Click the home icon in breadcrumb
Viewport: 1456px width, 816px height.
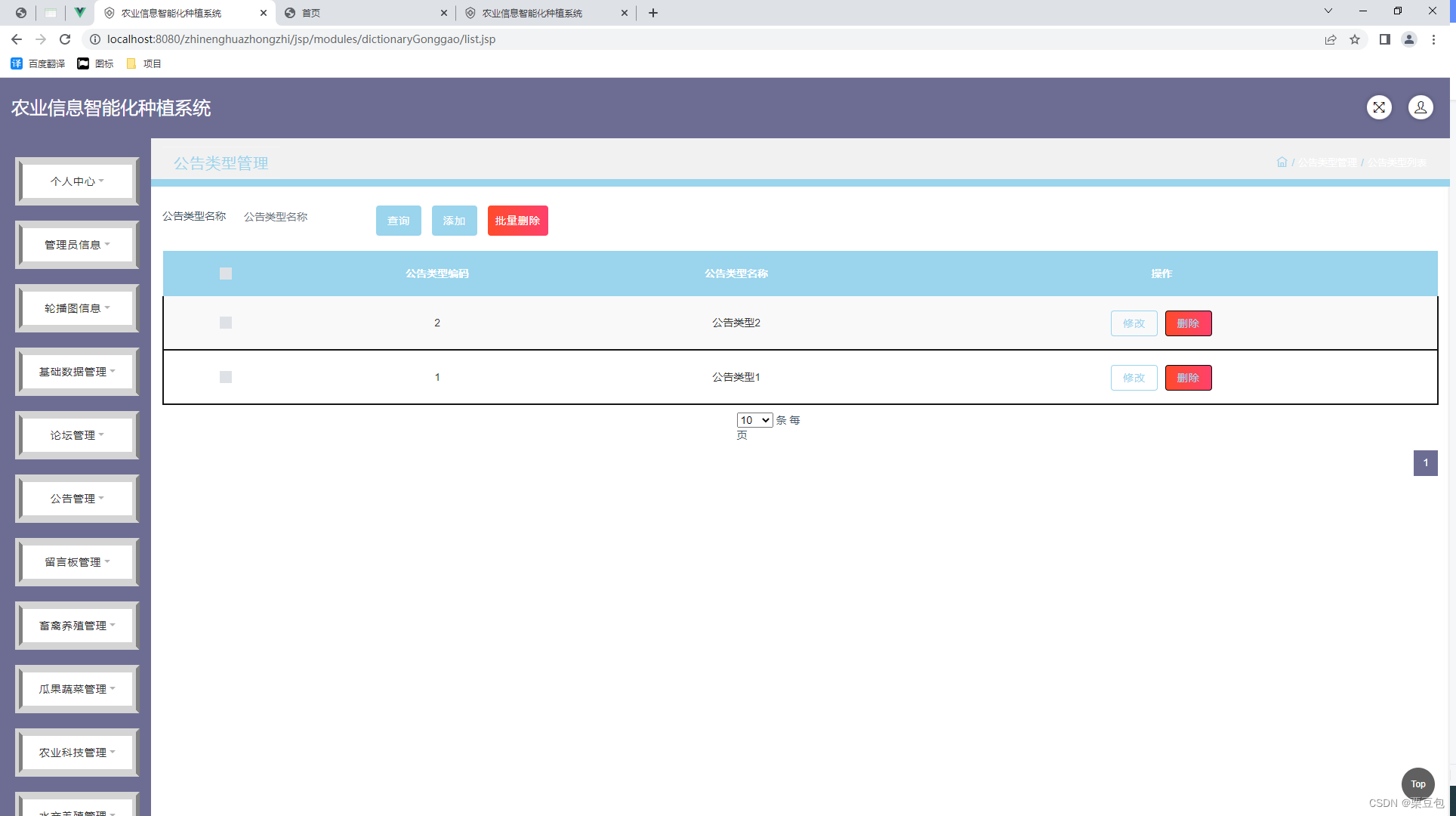(1282, 162)
